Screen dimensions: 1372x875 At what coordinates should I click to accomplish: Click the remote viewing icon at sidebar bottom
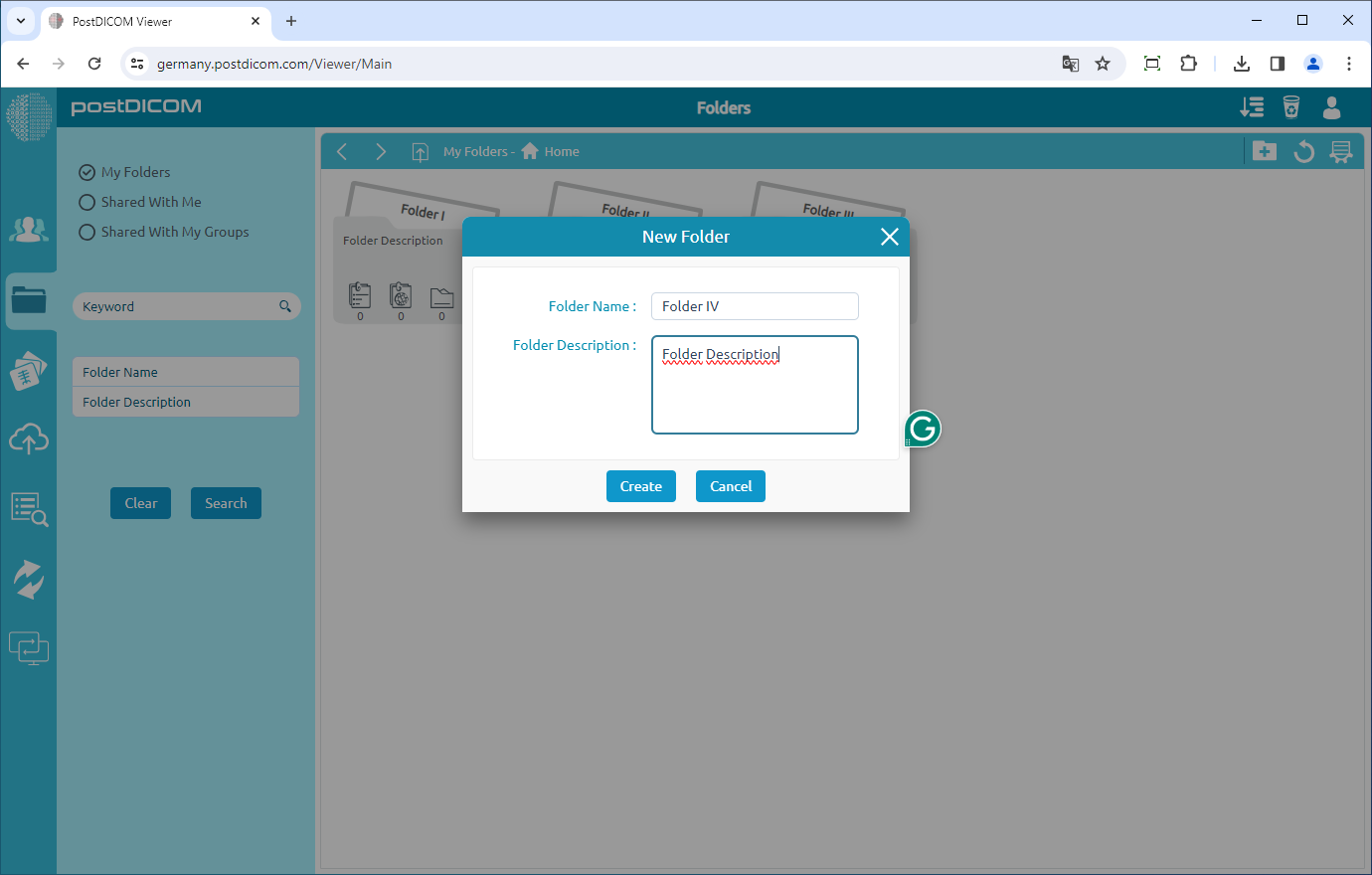point(29,647)
